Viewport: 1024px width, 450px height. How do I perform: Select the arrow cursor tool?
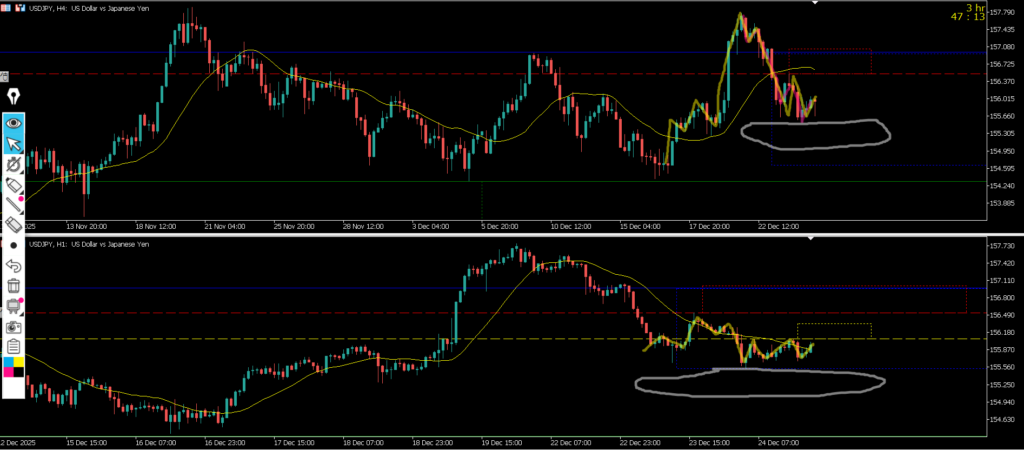coord(14,143)
